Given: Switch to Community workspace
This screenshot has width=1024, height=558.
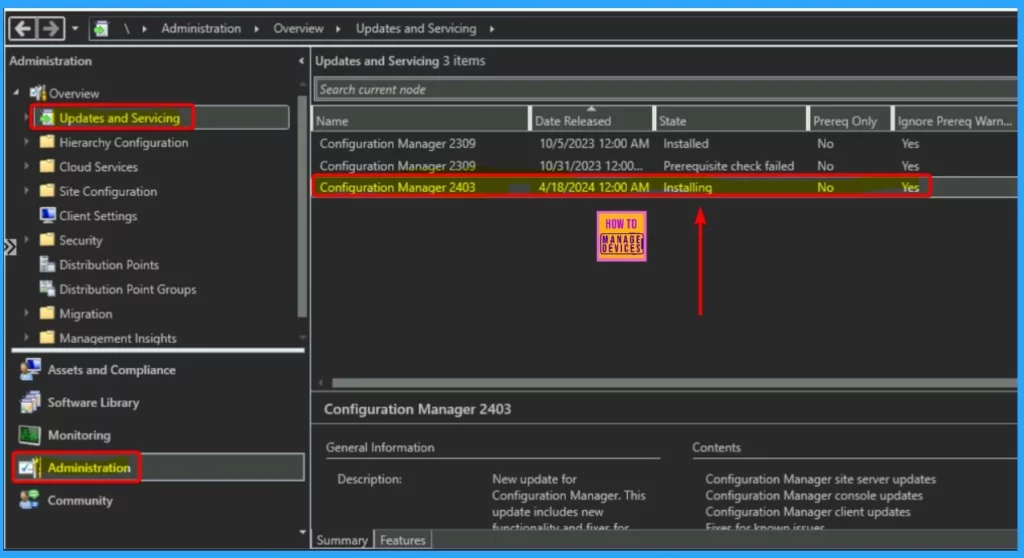Looking at the screenshot, I should (x=80, y=501).
